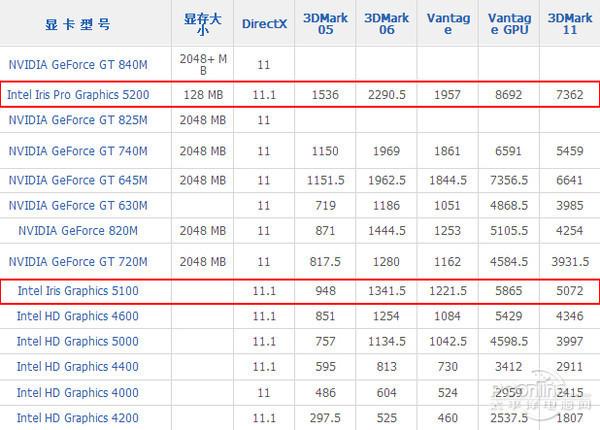Screen dimensions: 600x430
Task: Open the NVIDIA GeForce GT 840M link
Action: click(78, 65)
